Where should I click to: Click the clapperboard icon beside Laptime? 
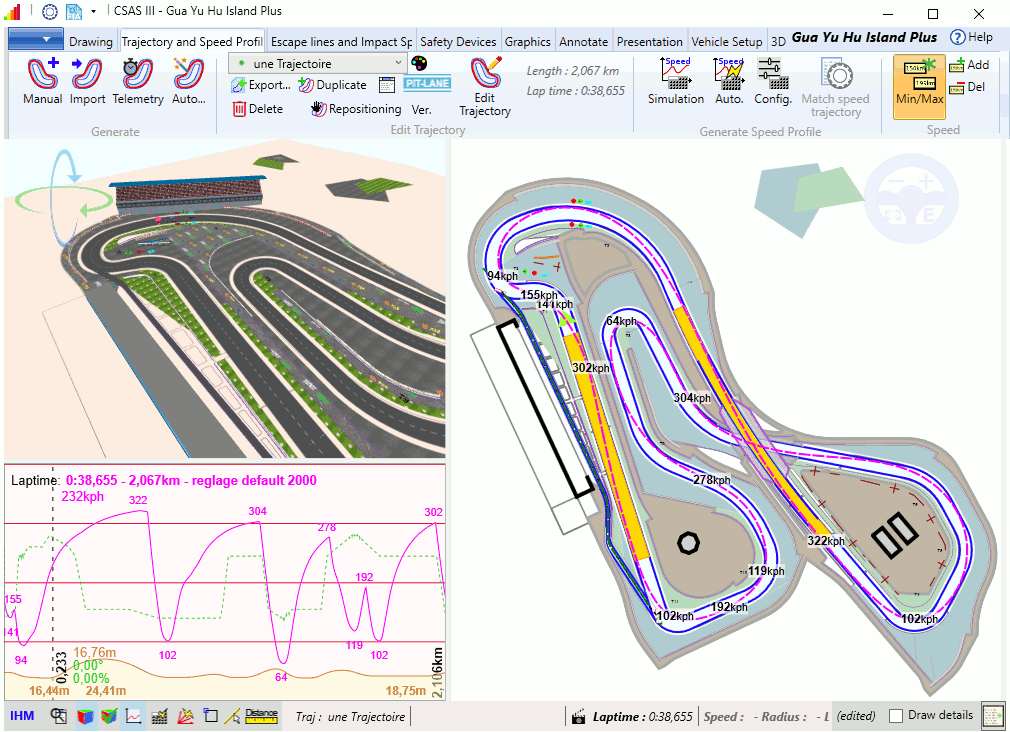click(x=578, y=717)
